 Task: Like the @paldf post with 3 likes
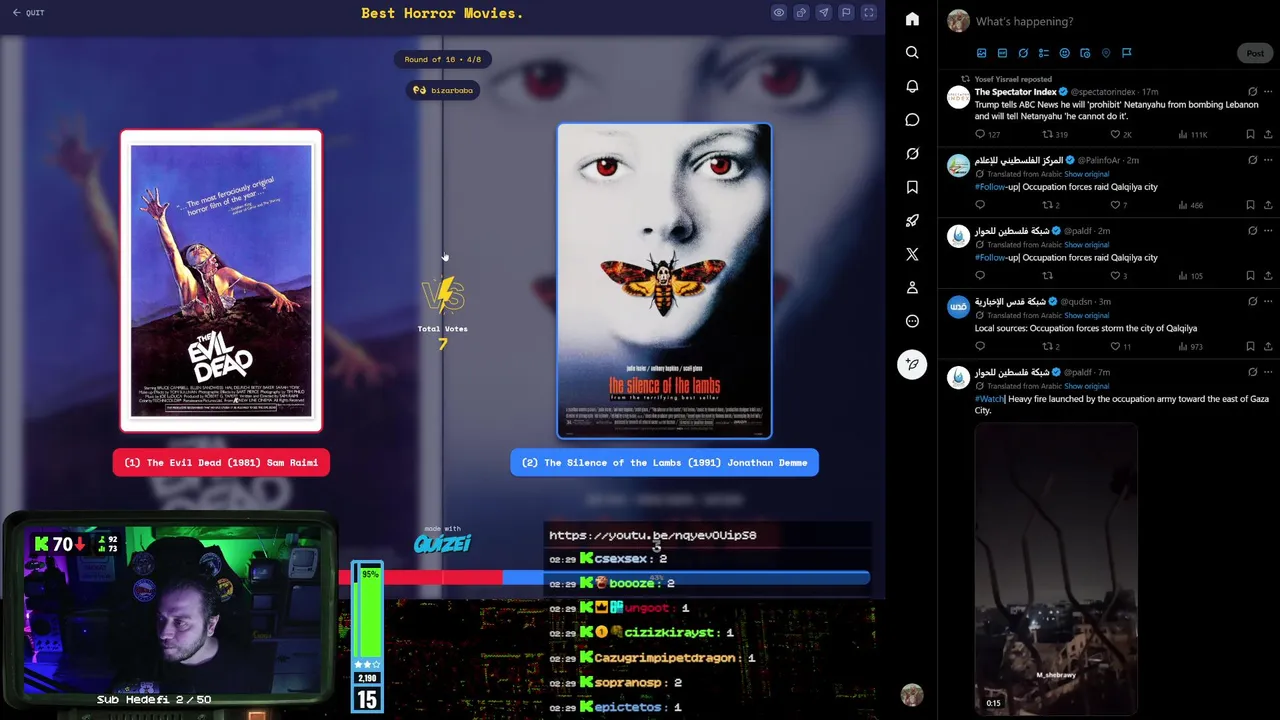(x=1115, y=276)
